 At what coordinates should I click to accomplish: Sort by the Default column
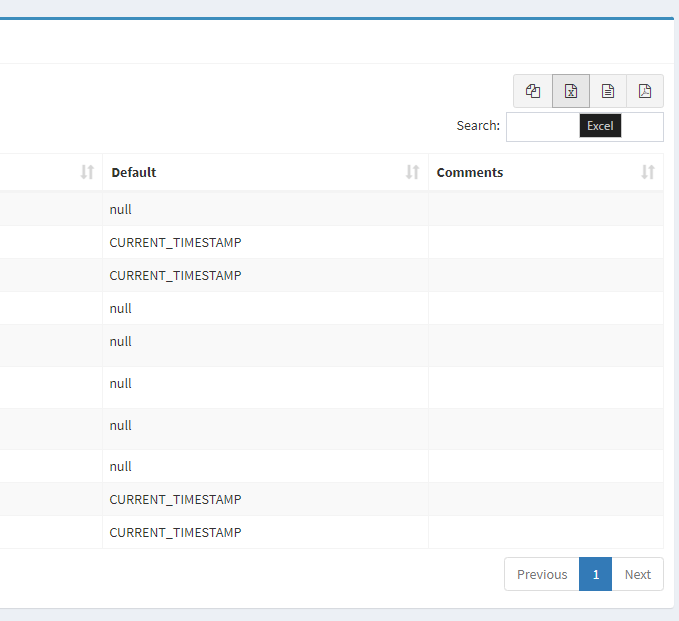coord(265,172)
